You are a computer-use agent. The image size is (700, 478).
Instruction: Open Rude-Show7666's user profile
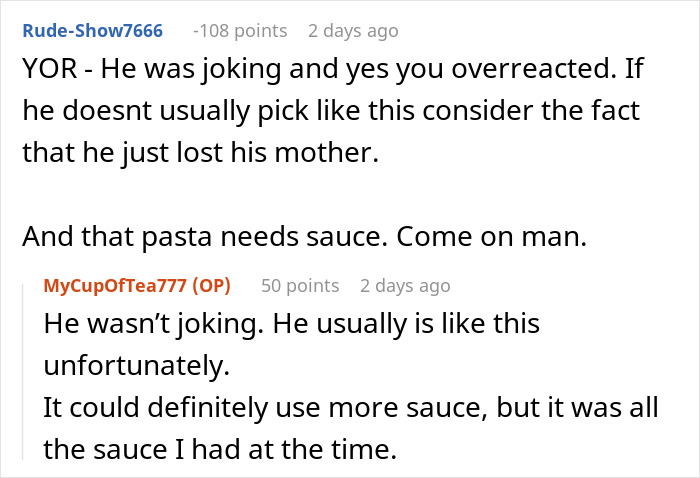click(x=92, y=30)
